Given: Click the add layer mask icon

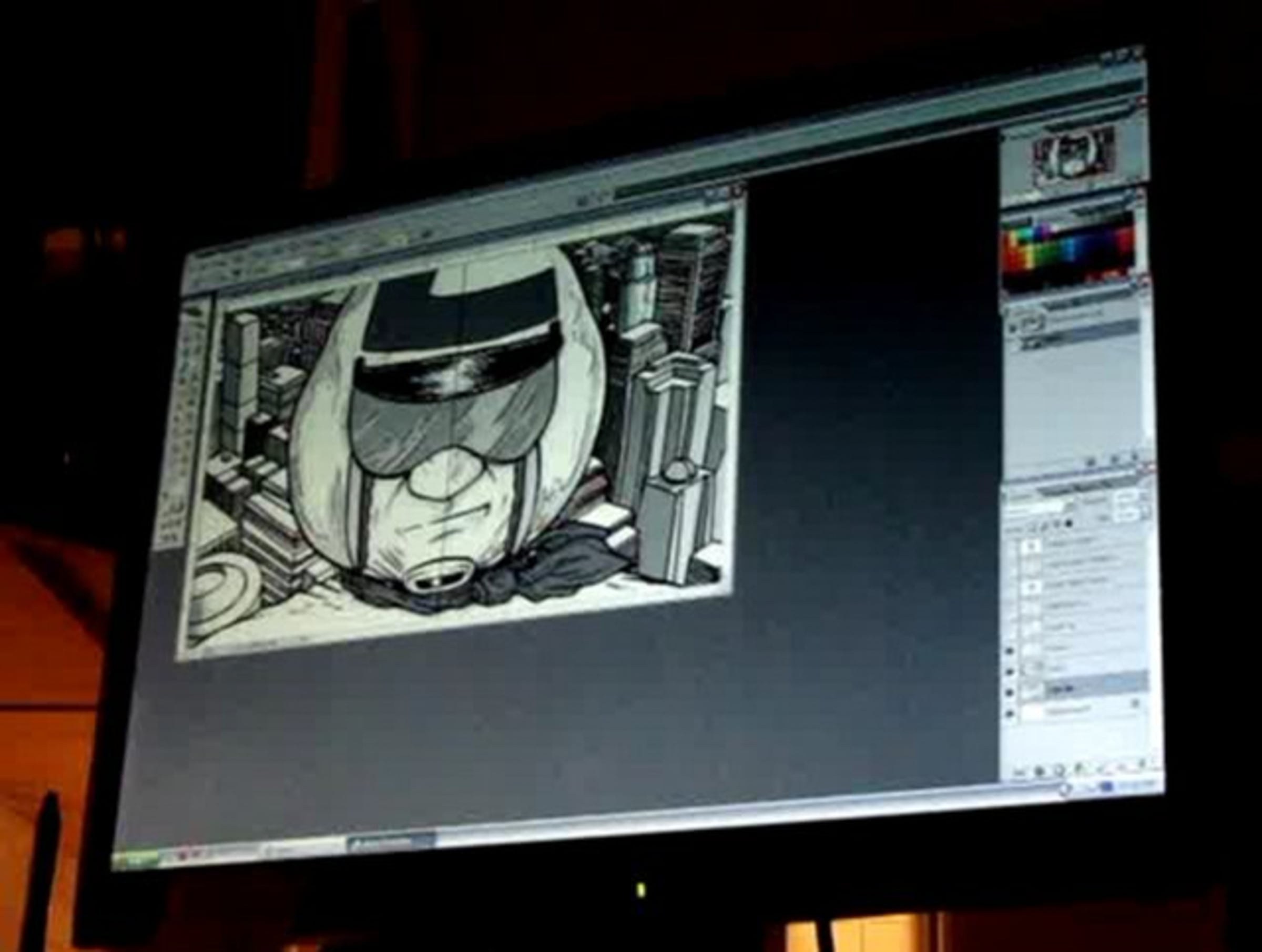Looking at the screenshot, I should (1060, 771).
